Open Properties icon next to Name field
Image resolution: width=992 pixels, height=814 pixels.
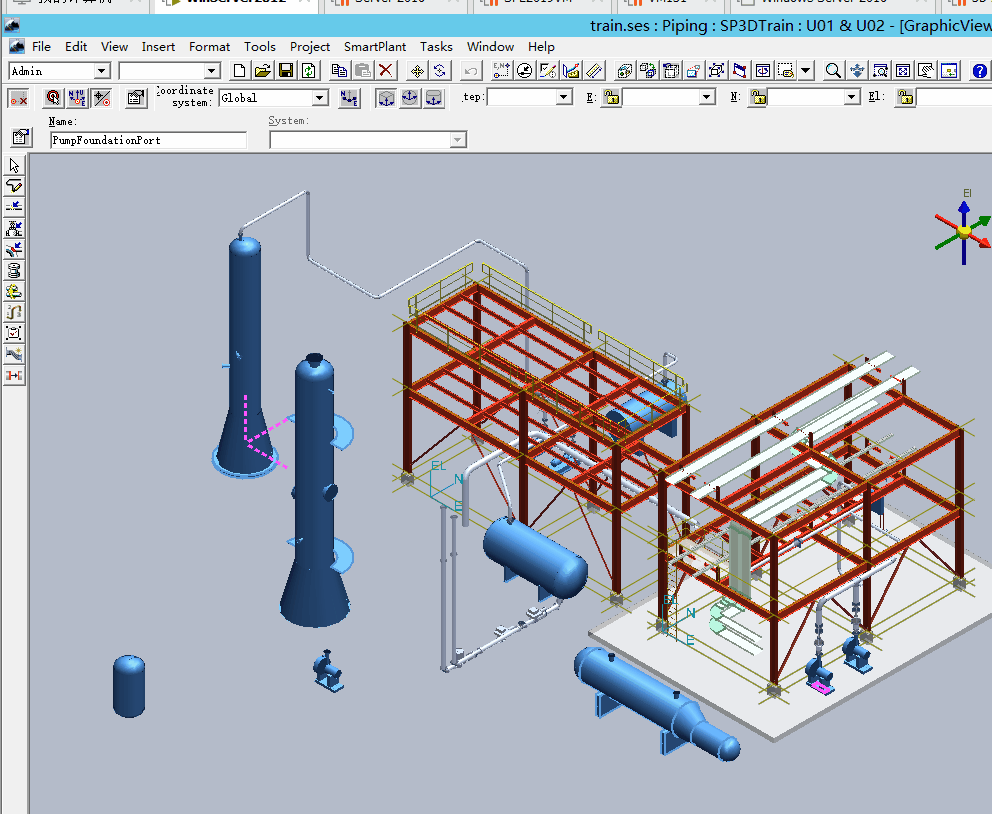(21, 137)
